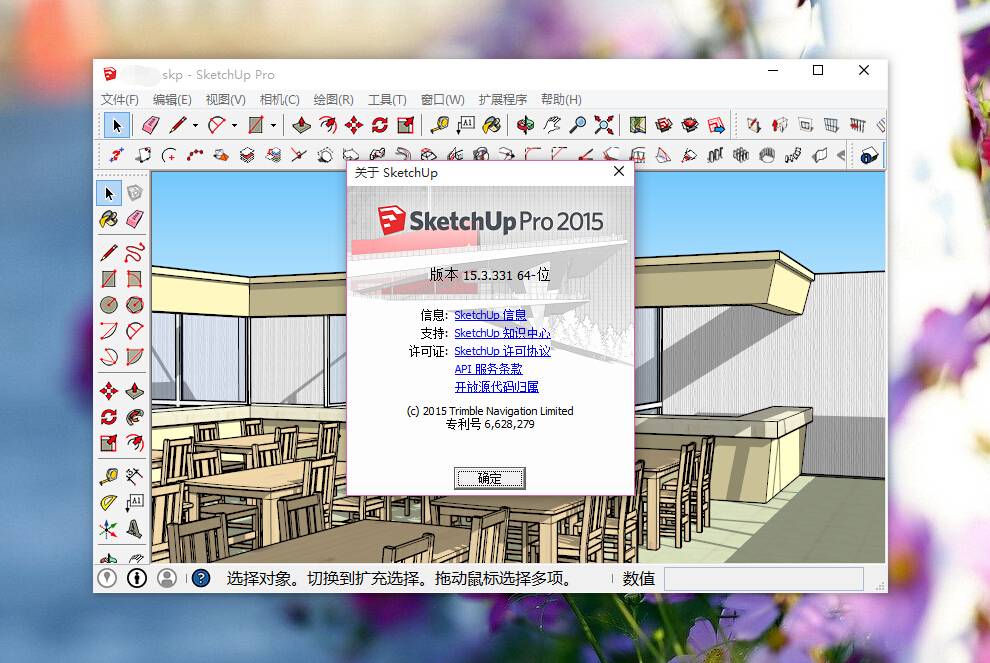Open the Extension Warehouse icon
The image size is (990, 663).
690,125
